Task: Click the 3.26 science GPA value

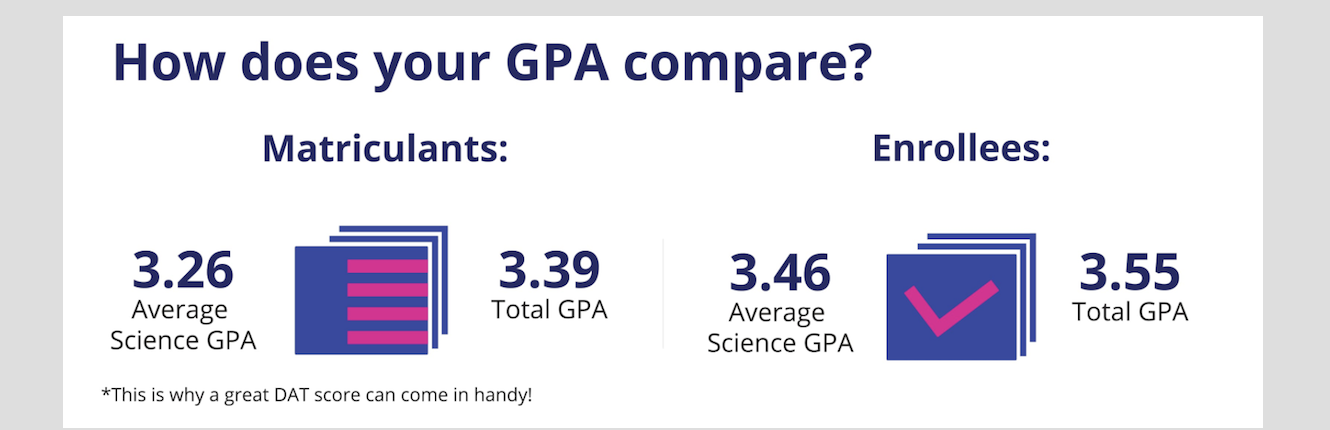Action: click(x=183, y=270)
